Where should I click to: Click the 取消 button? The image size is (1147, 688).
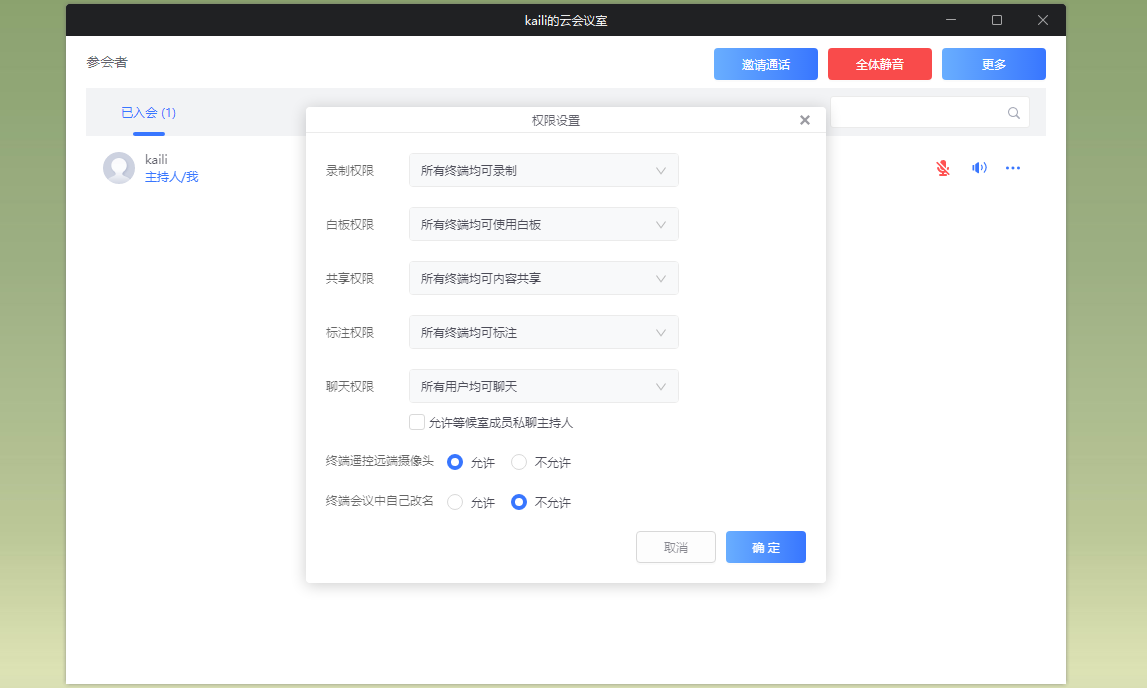(x=675, y=547)
